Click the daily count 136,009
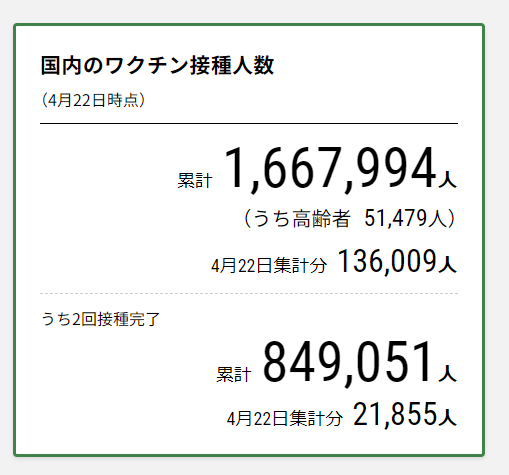The height and width of the screenshot is (475, 509). [387, 262]
